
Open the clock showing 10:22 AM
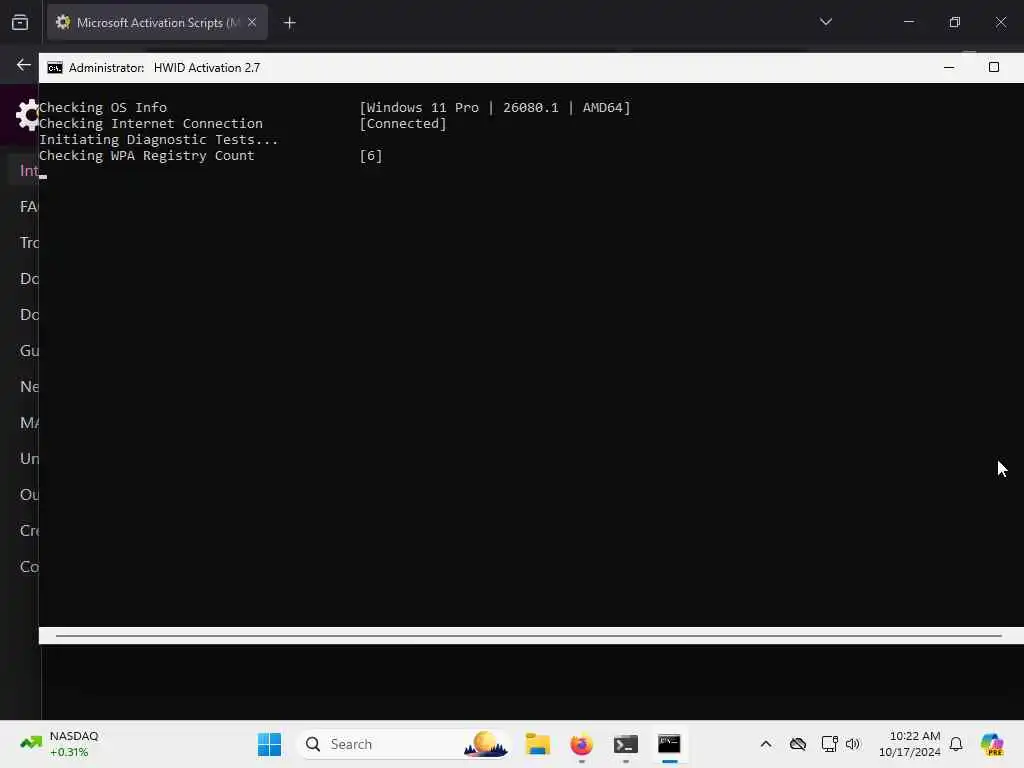coord(909,744)
